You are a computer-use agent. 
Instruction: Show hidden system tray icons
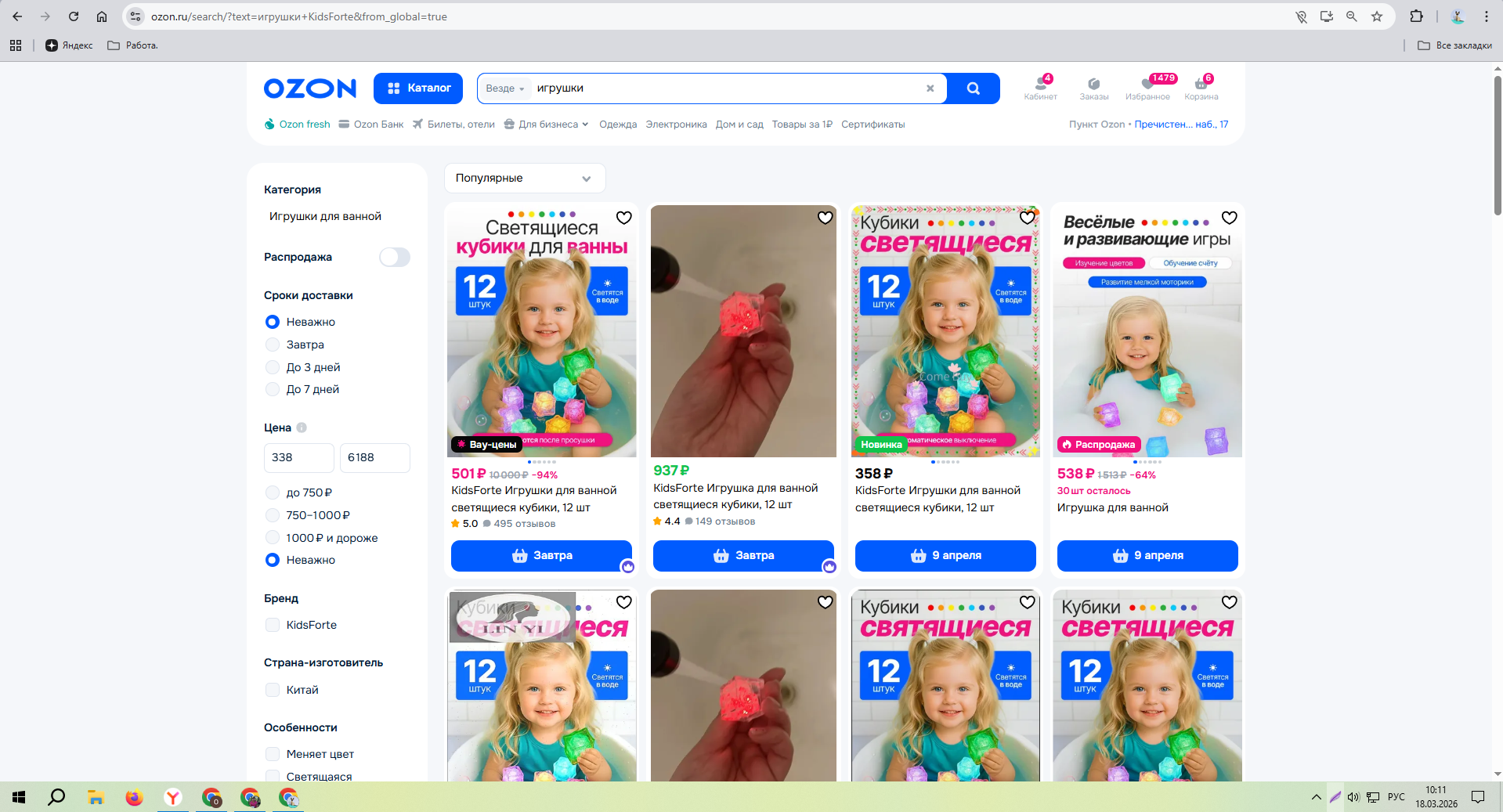coord(1316,797)
